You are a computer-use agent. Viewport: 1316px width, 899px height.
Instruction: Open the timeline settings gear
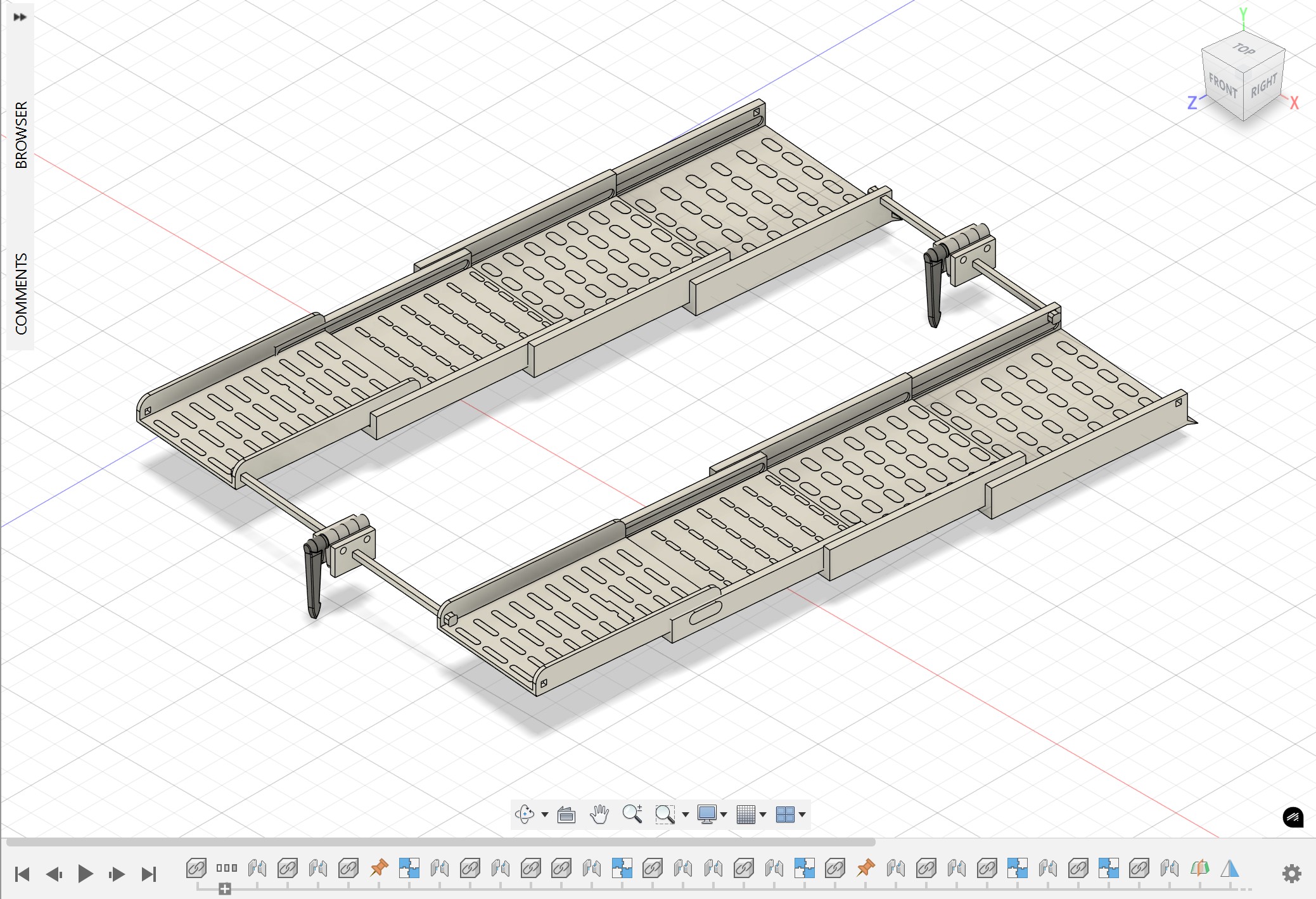click(x=1292, y=874)
